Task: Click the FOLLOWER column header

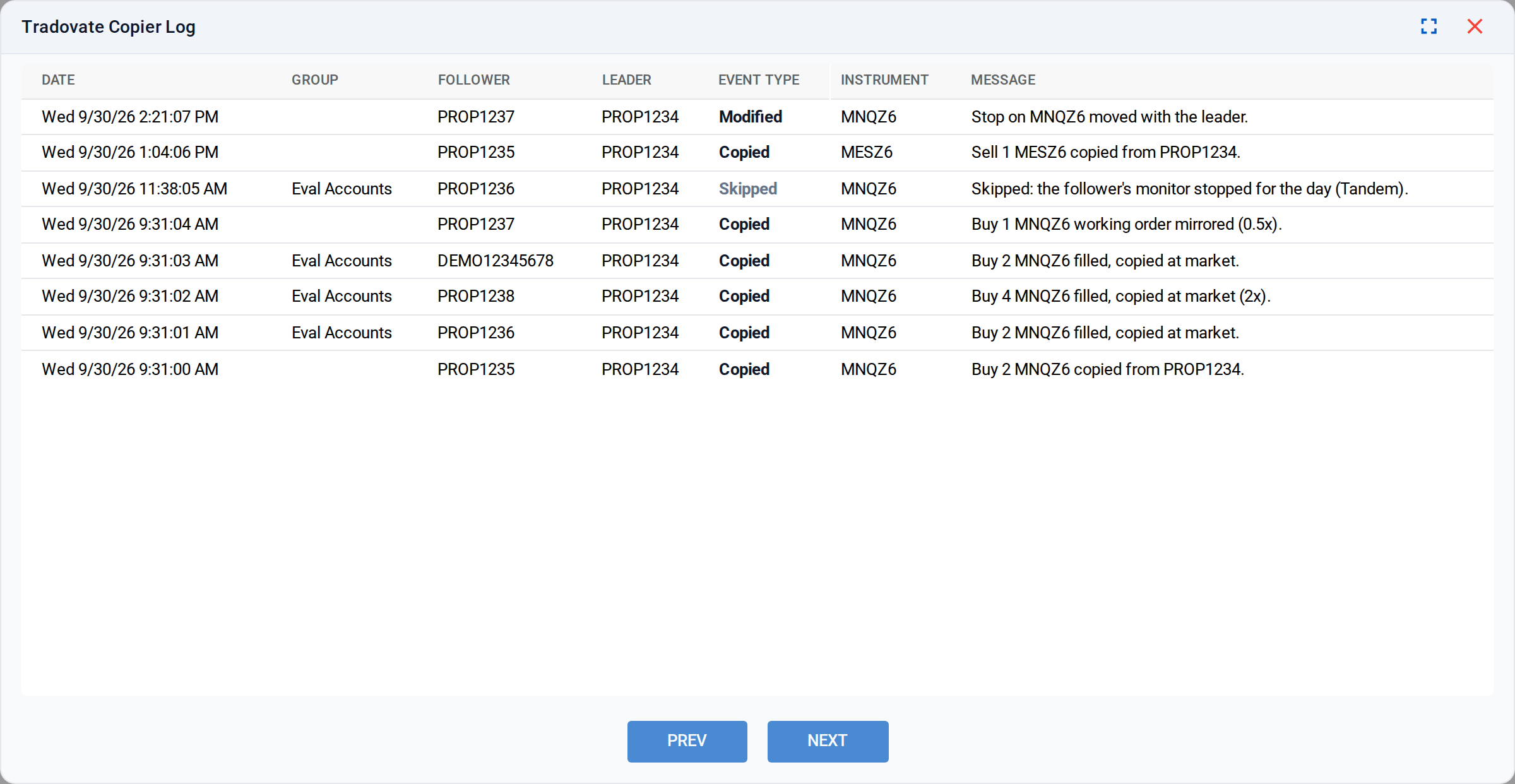Action: [474, 80]
